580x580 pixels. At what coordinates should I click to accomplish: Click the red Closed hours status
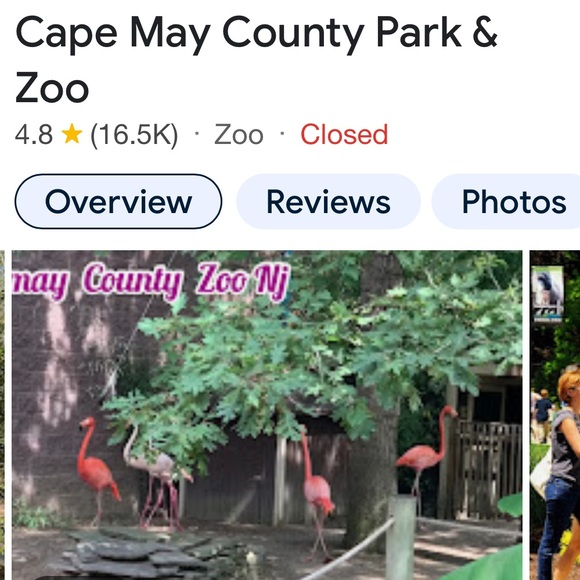[344, 134]
